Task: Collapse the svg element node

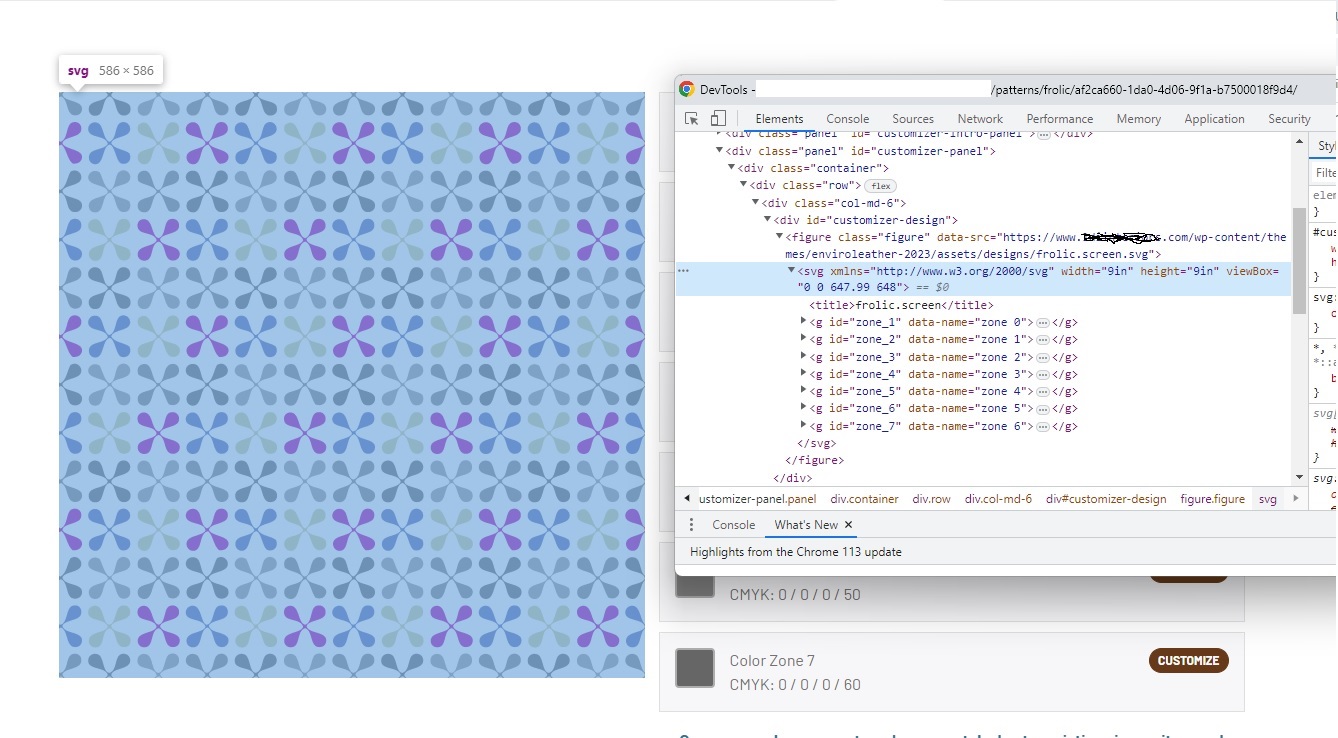Action: [x=791, y=270]
